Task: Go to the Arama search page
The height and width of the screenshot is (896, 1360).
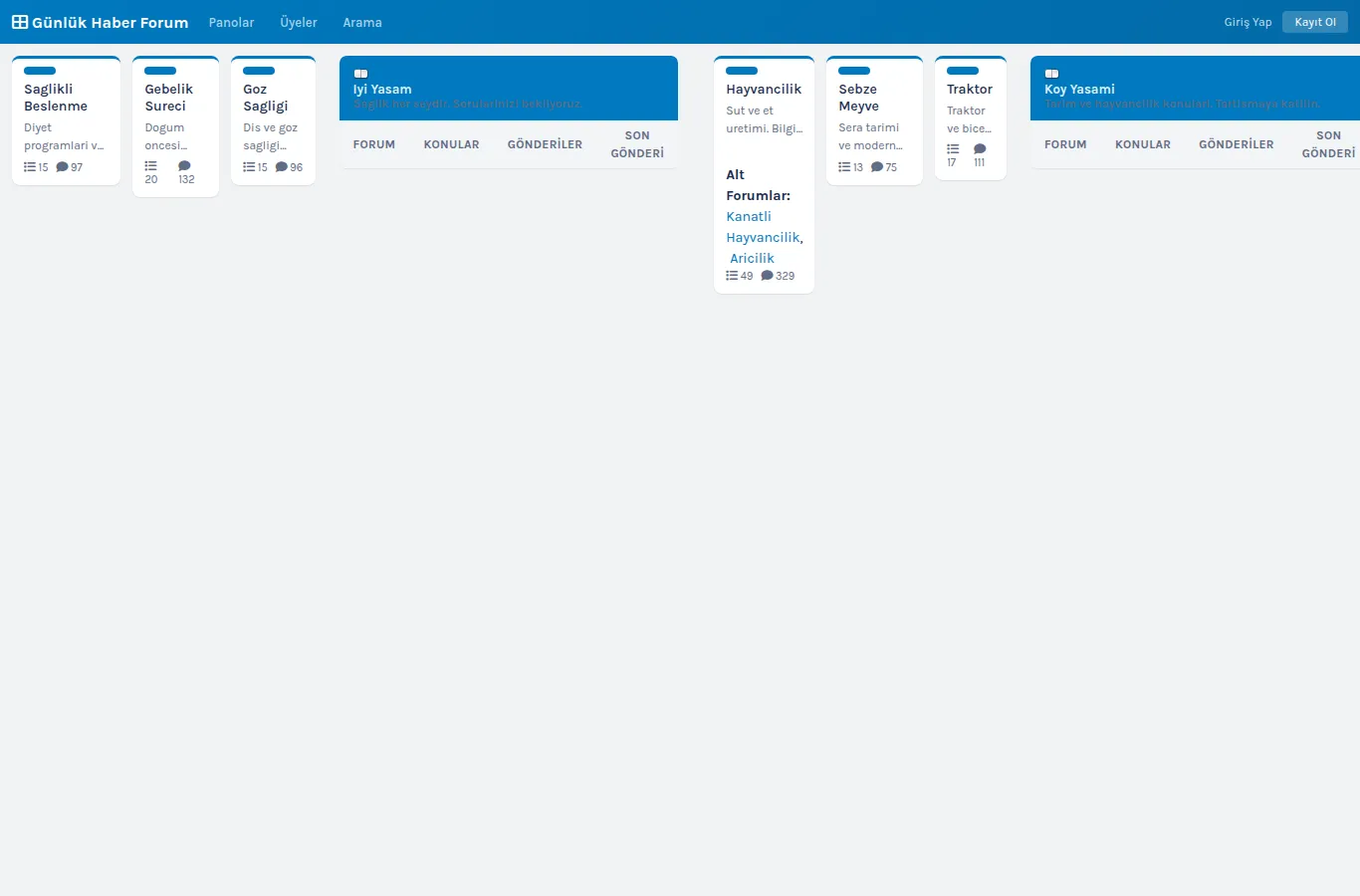Action: (x=362, y=22)
